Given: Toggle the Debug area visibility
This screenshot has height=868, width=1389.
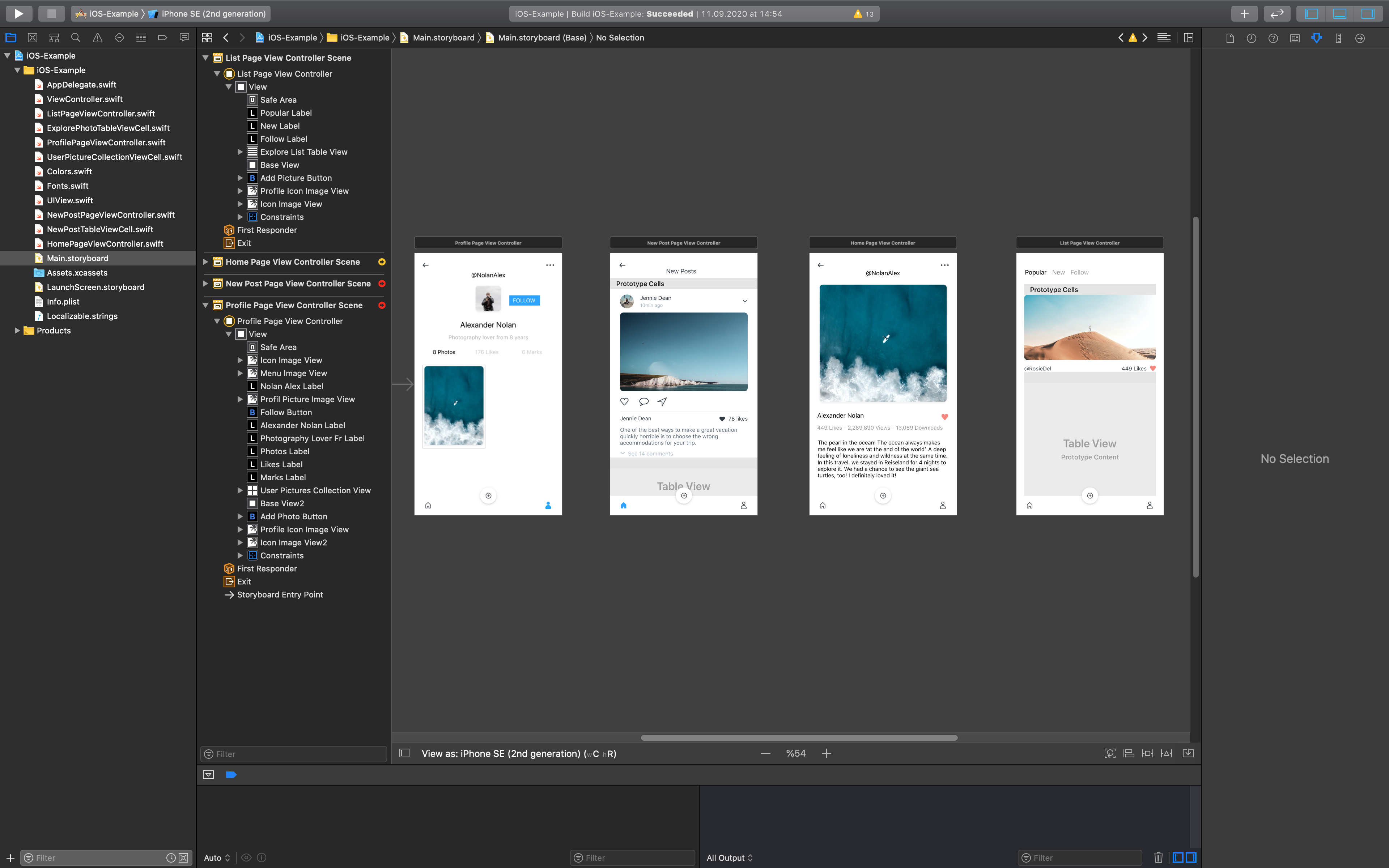Looking at the screenshot, I should coord(1340,14).
